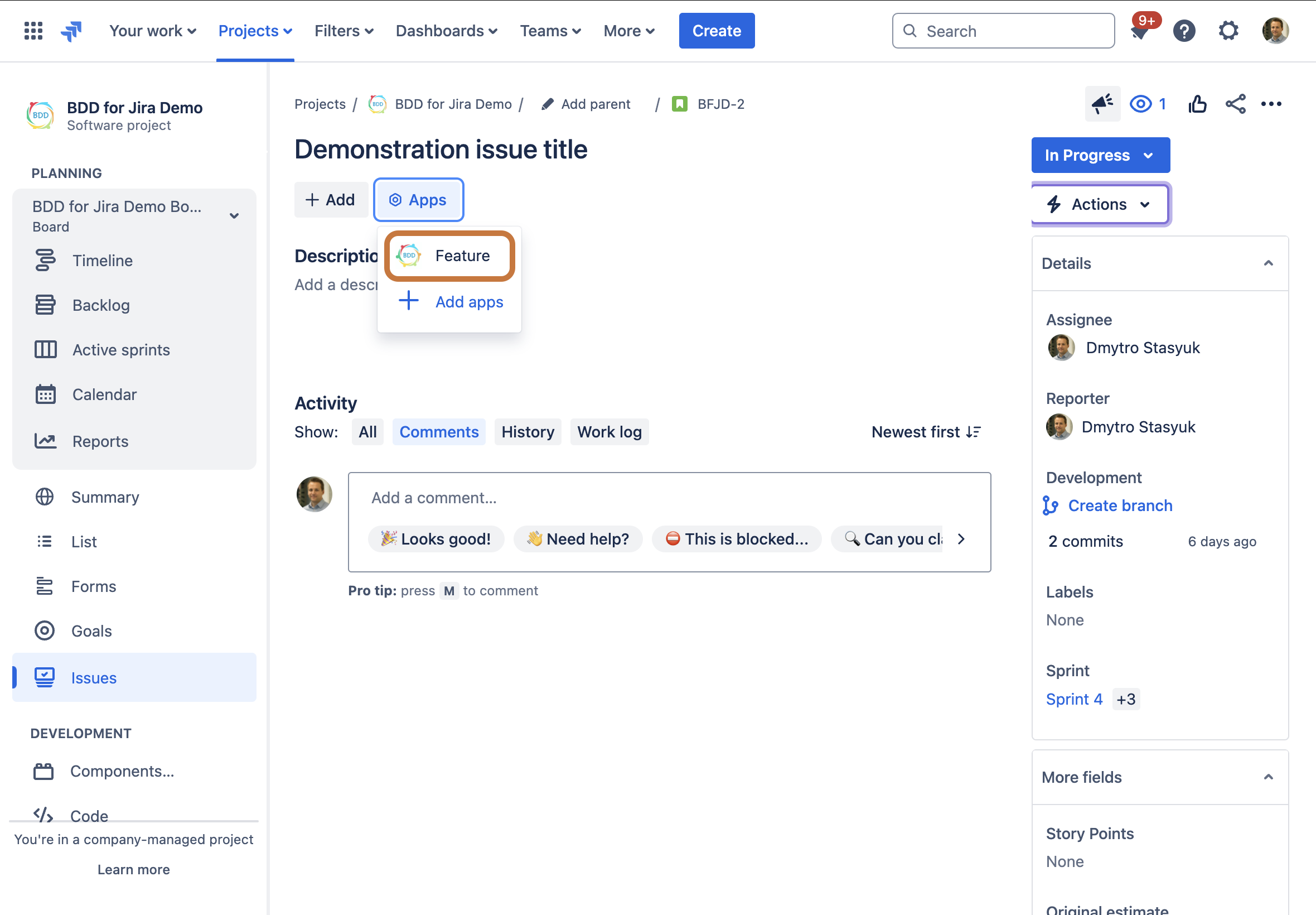This screenshot has width=1316, height=915.
Task: Open 2 commits development info
Action: click(x=1085, y=541)
